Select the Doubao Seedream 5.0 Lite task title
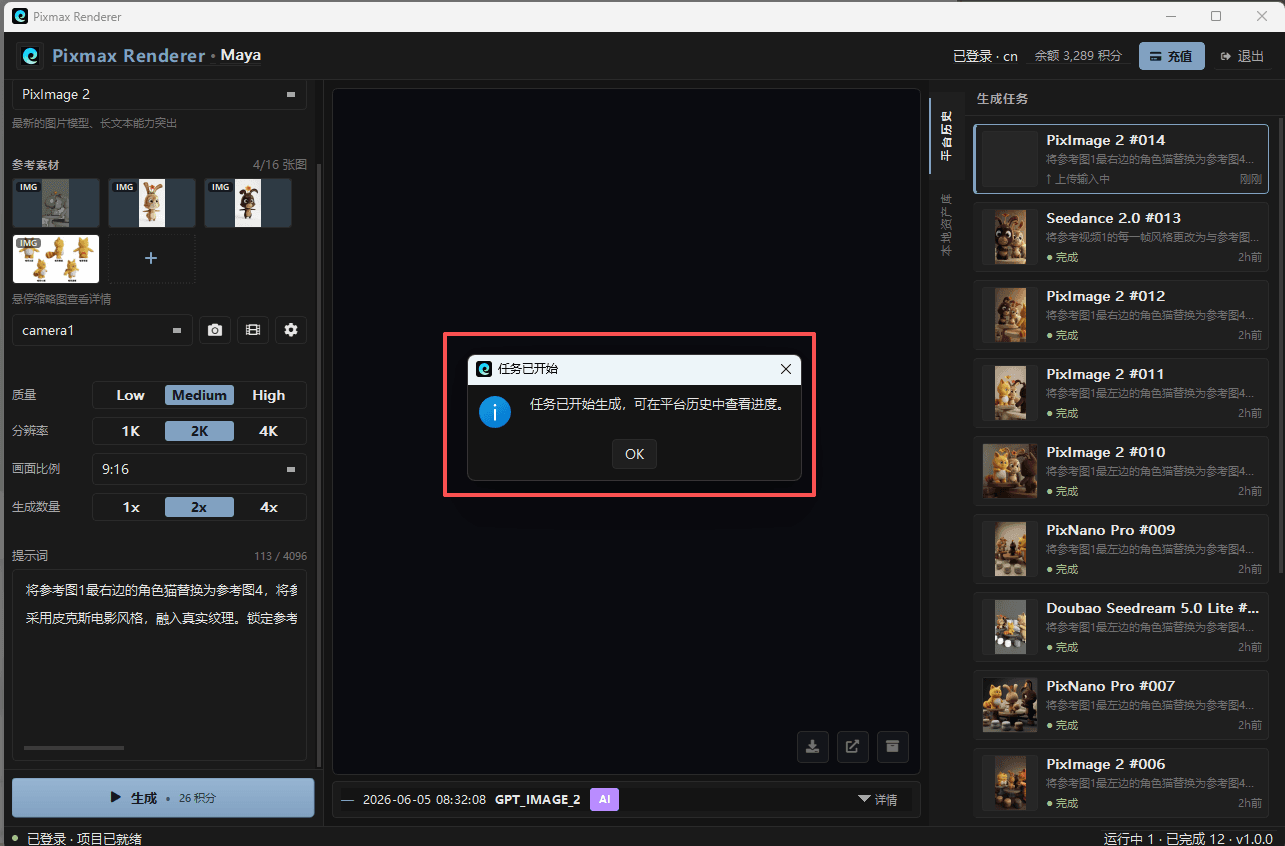Screen dimensions: 1285x846 (1152, 608)
